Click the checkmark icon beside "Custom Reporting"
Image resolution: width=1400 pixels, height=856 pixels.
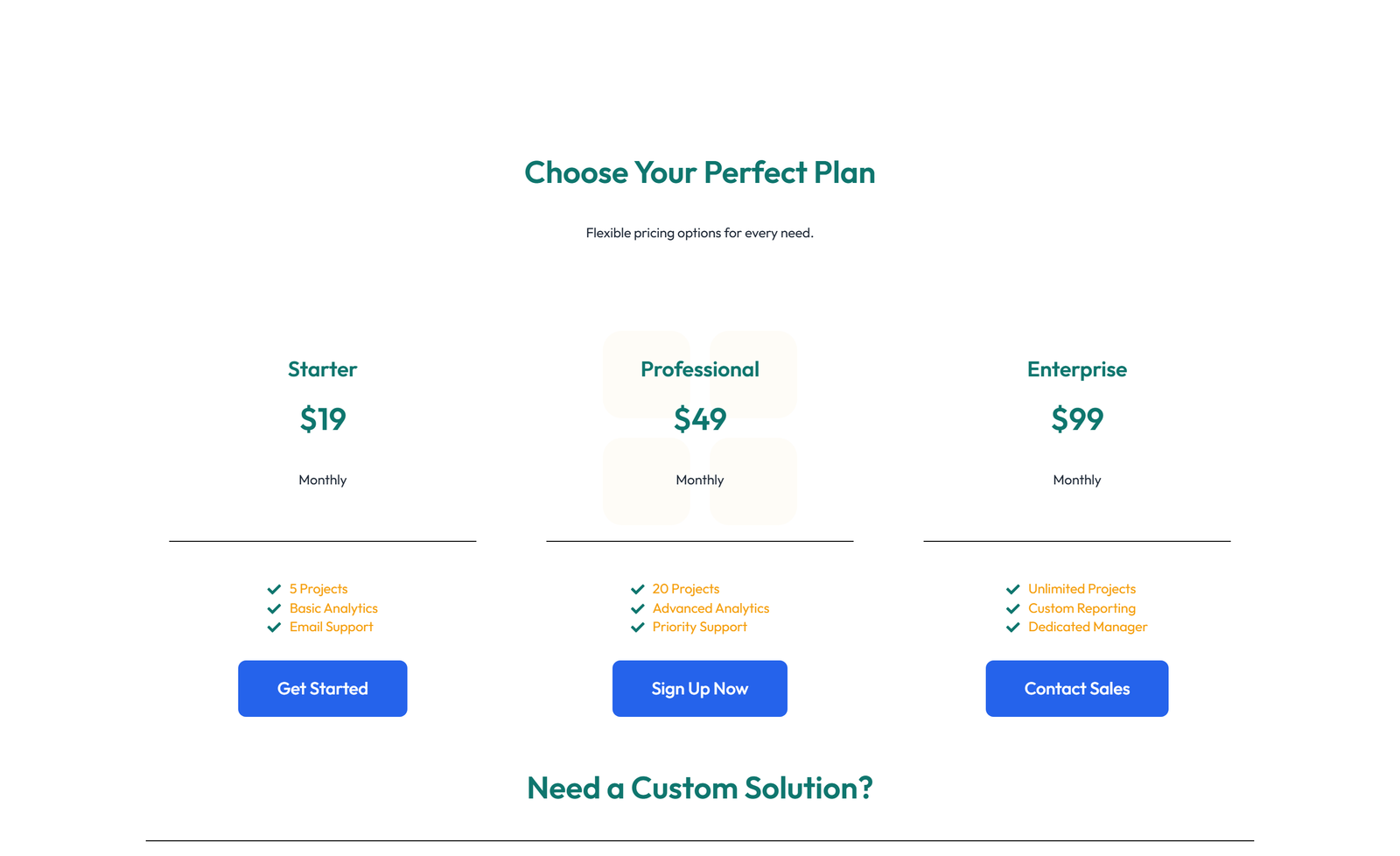pos(1013,608)
